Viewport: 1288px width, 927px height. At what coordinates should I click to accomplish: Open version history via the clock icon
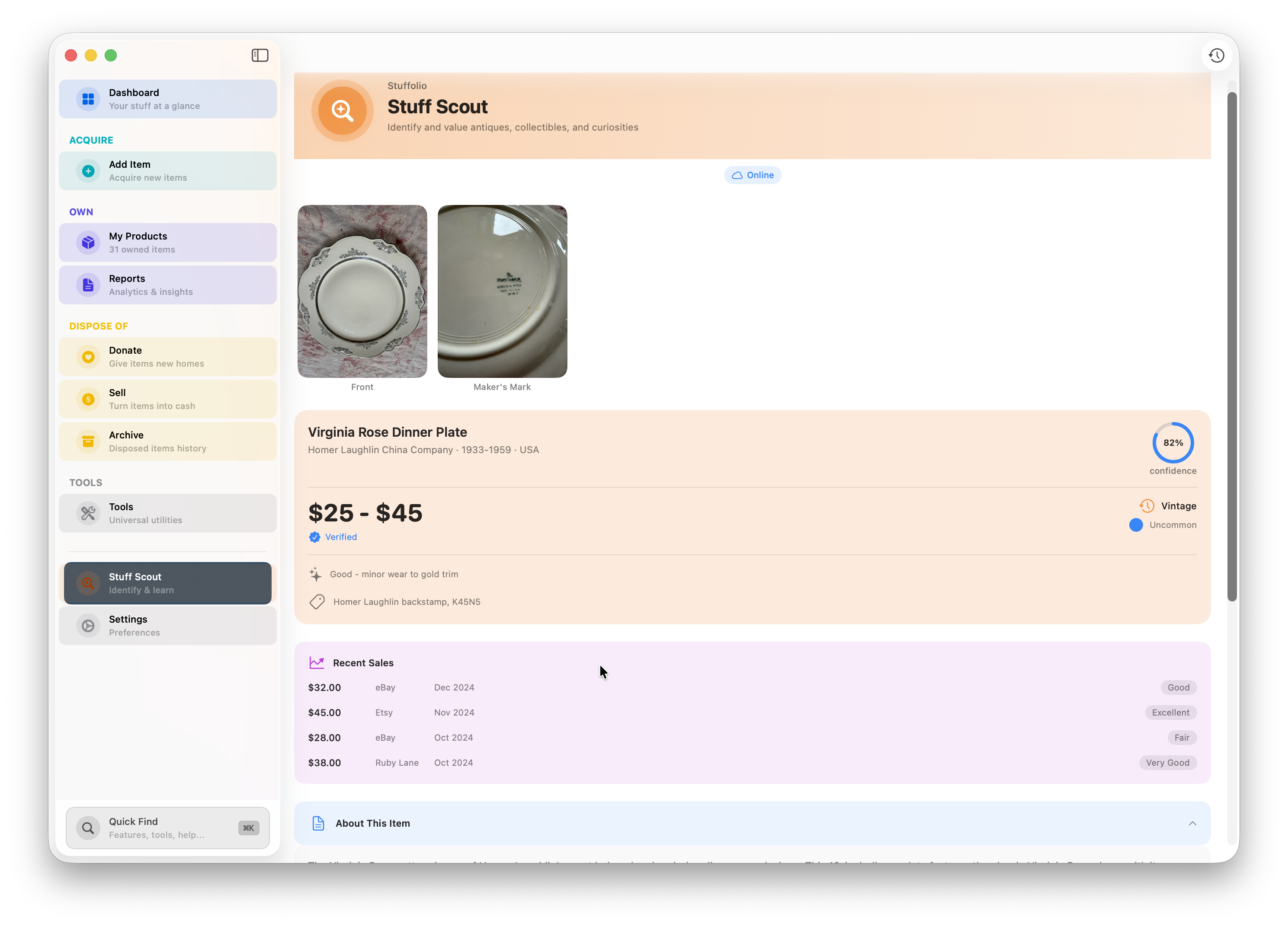(x=1217, y=55)
